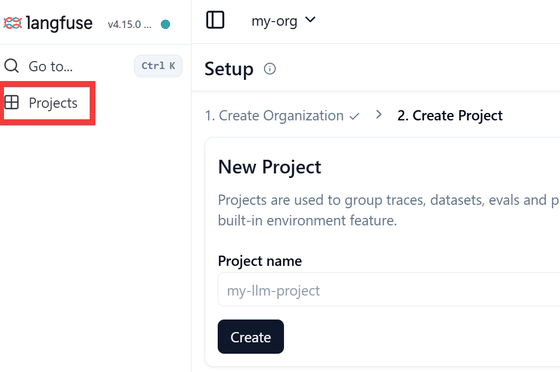This screenshot has width=560, height=372.
Task: Toggle the sidebar panel icon
Action: (x=215, y=20)
